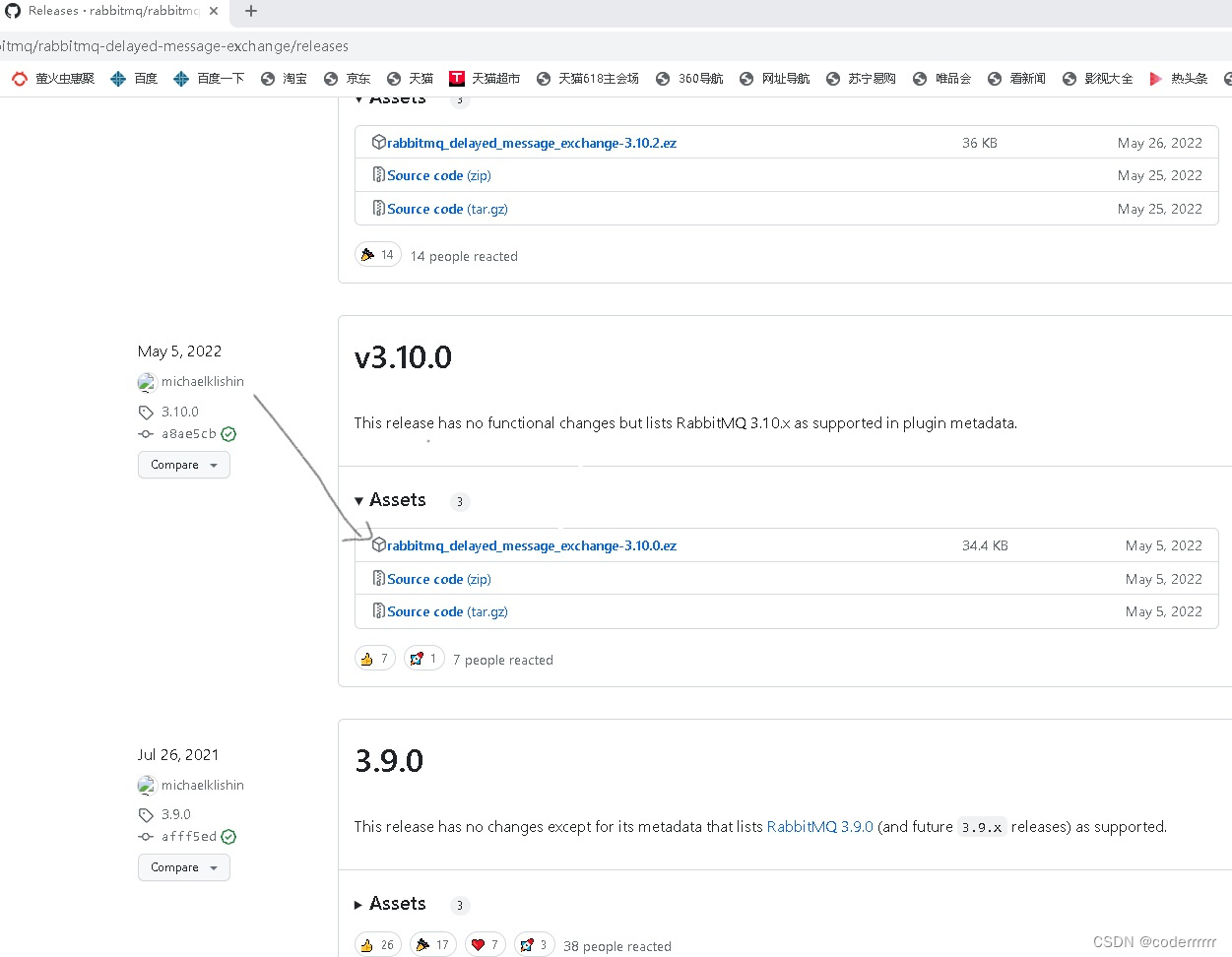Download rabbitmq_delayed_message_exchange-3.10.0.ez
The height and width of the screenshot is (957, 1232).
coord(532,545)
